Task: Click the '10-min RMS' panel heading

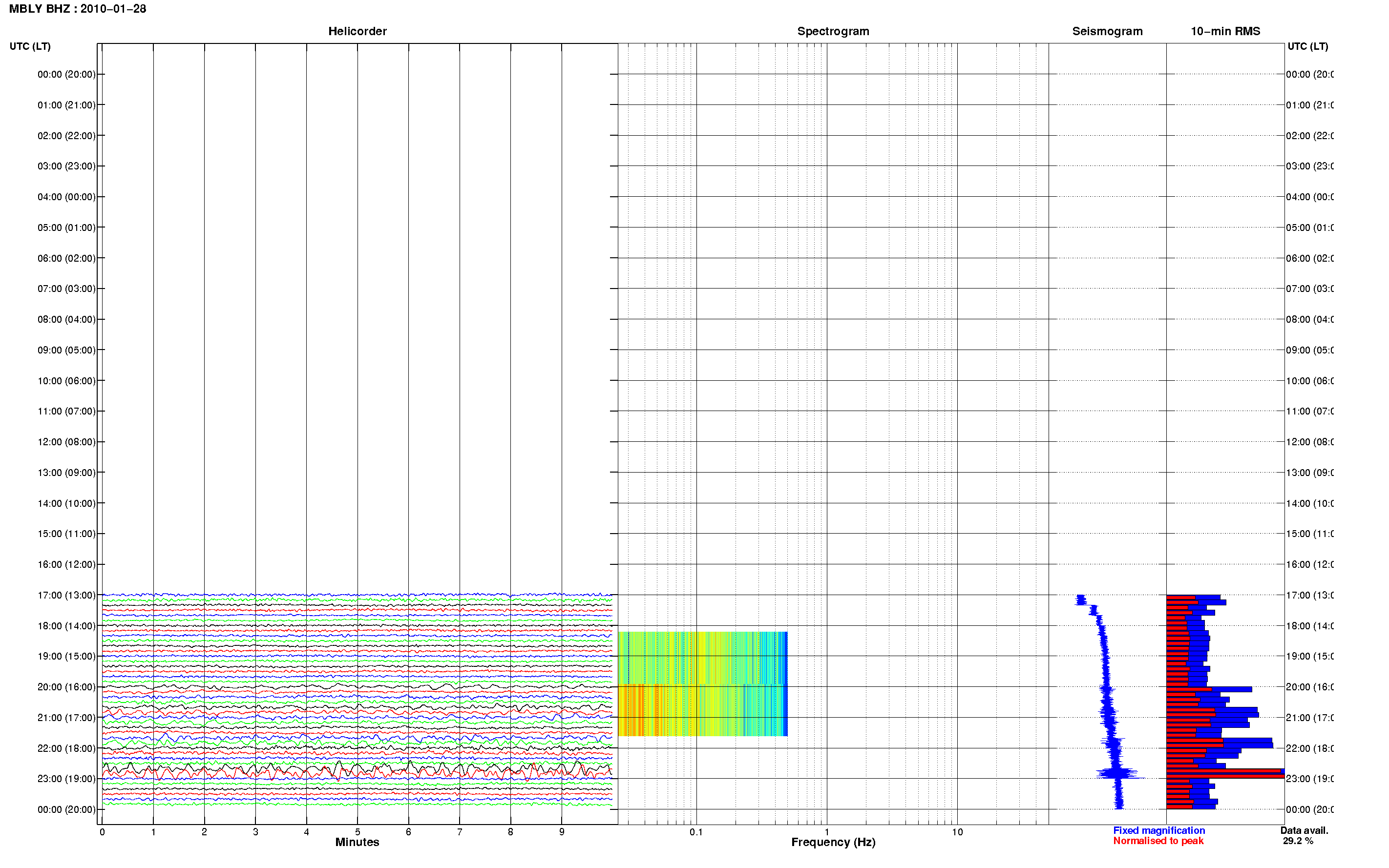Action: [x=1225, y=31]
